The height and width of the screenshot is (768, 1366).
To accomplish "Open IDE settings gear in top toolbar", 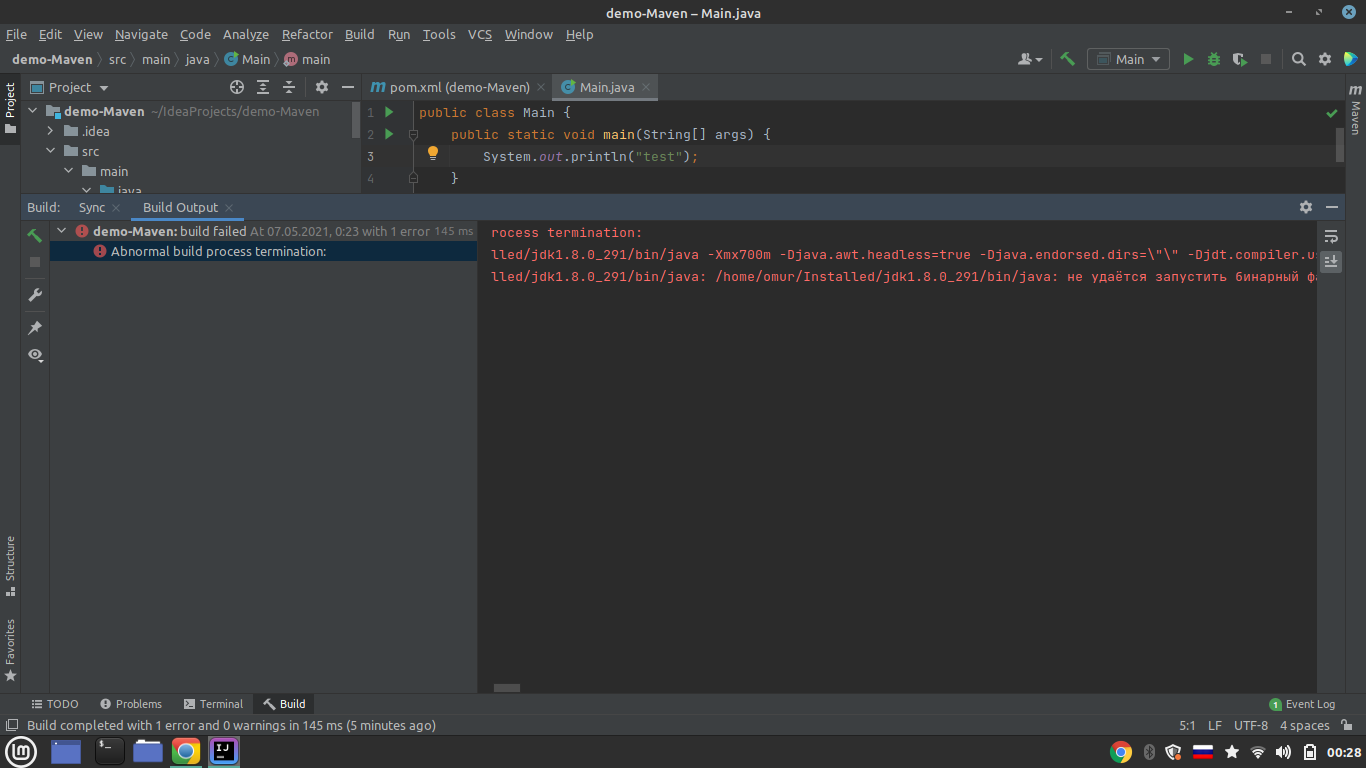I will click(x=1325, y=59).
